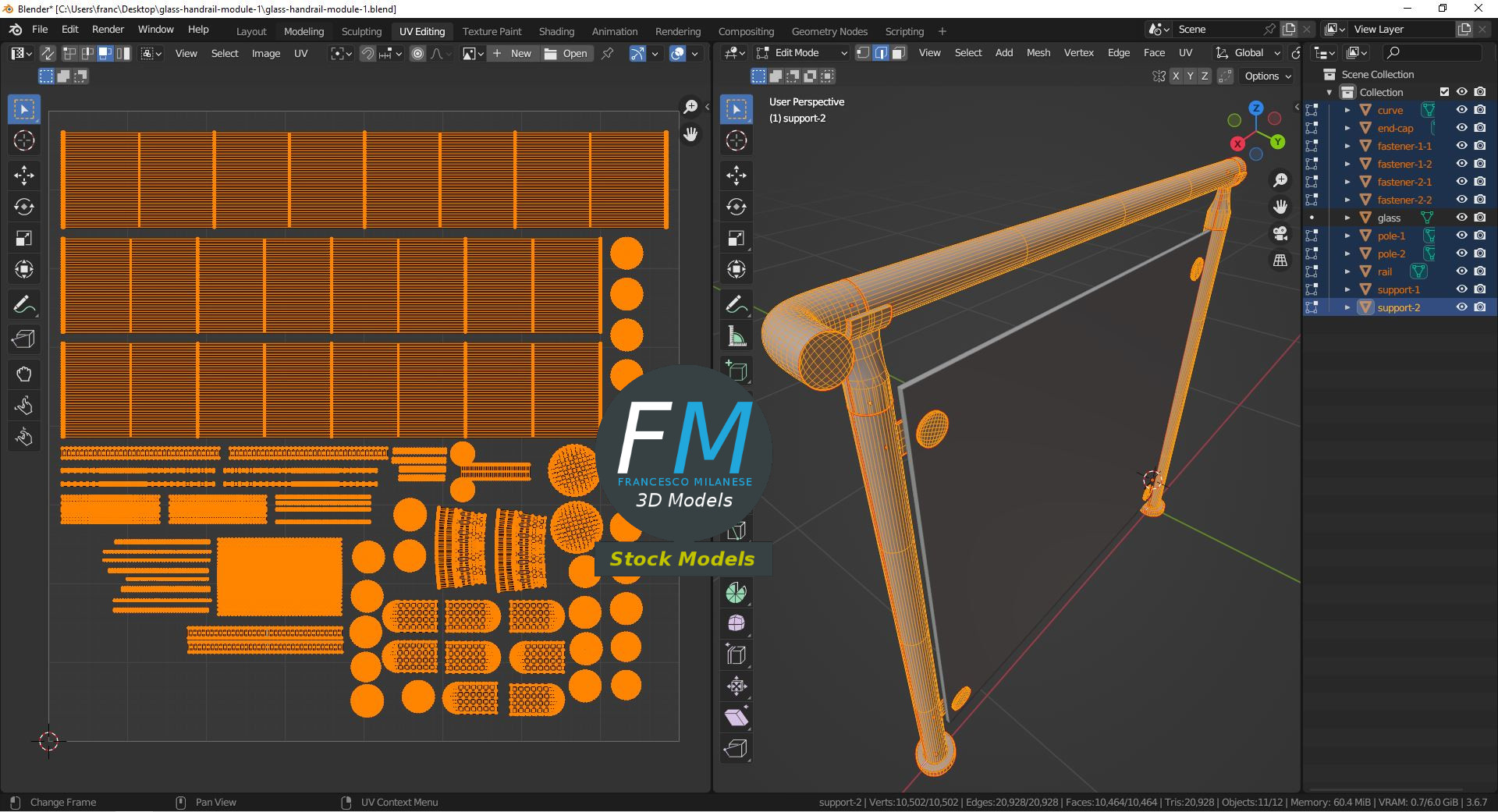Select the 3D viewport Move tool
This screenshot has height=812, width=1498.
737,175
